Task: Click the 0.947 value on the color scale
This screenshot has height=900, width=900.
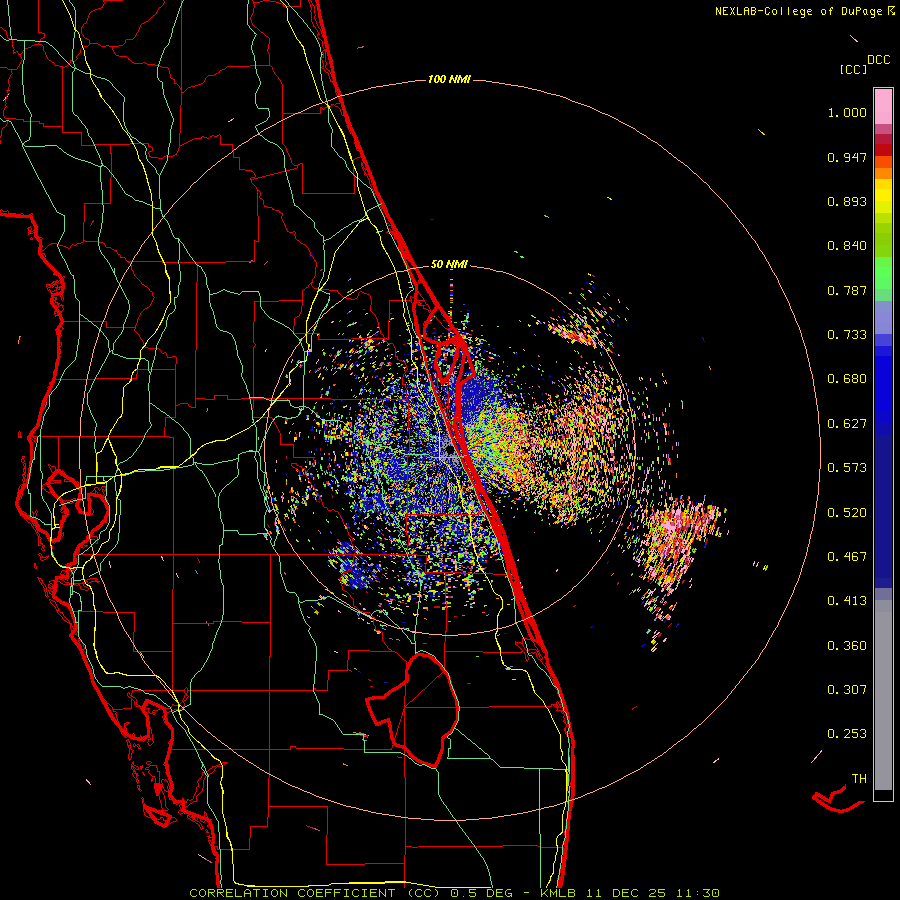Action: (x=847, y=157)
